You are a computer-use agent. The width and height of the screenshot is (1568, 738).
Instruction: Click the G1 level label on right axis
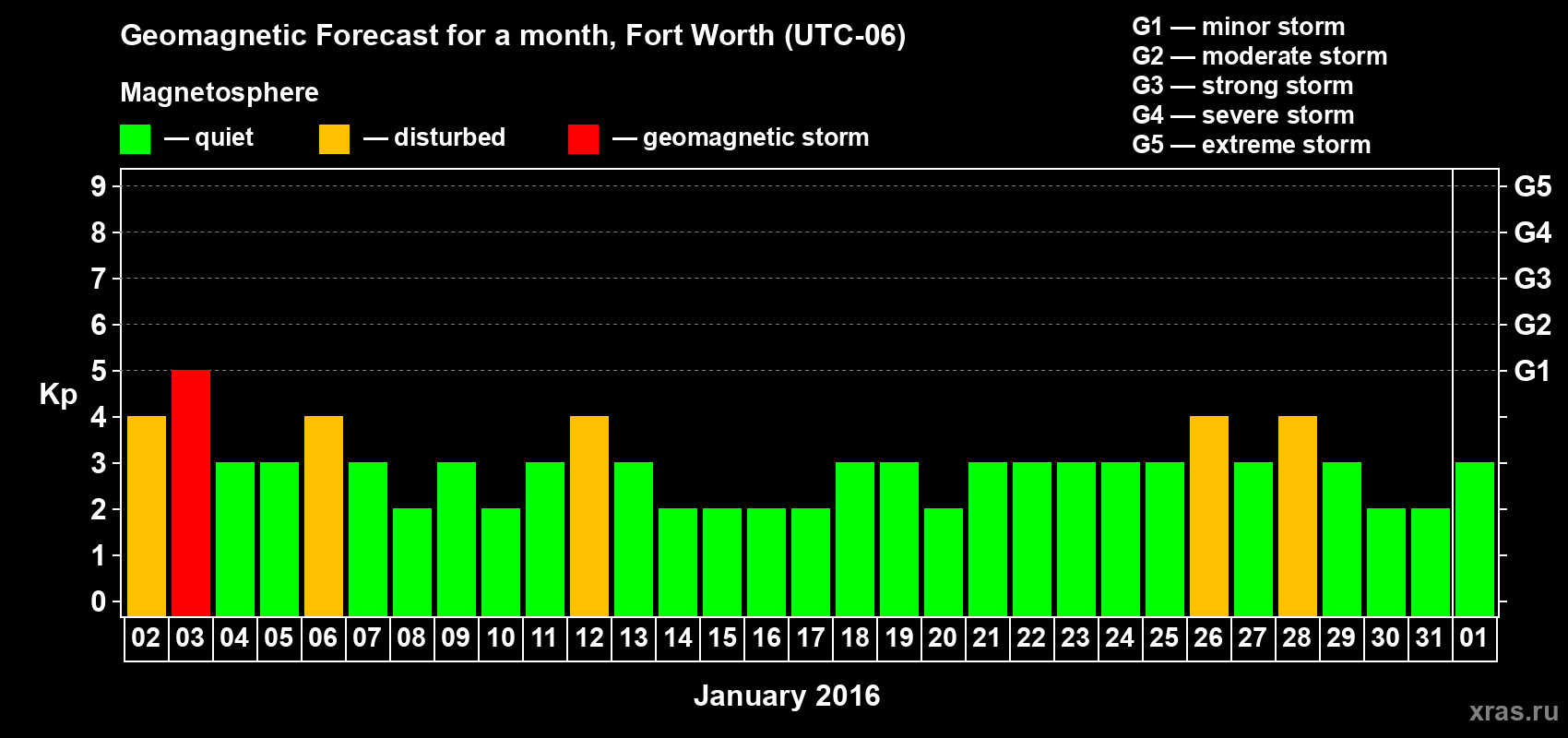pyautogui.click(x=1532, y=371)
